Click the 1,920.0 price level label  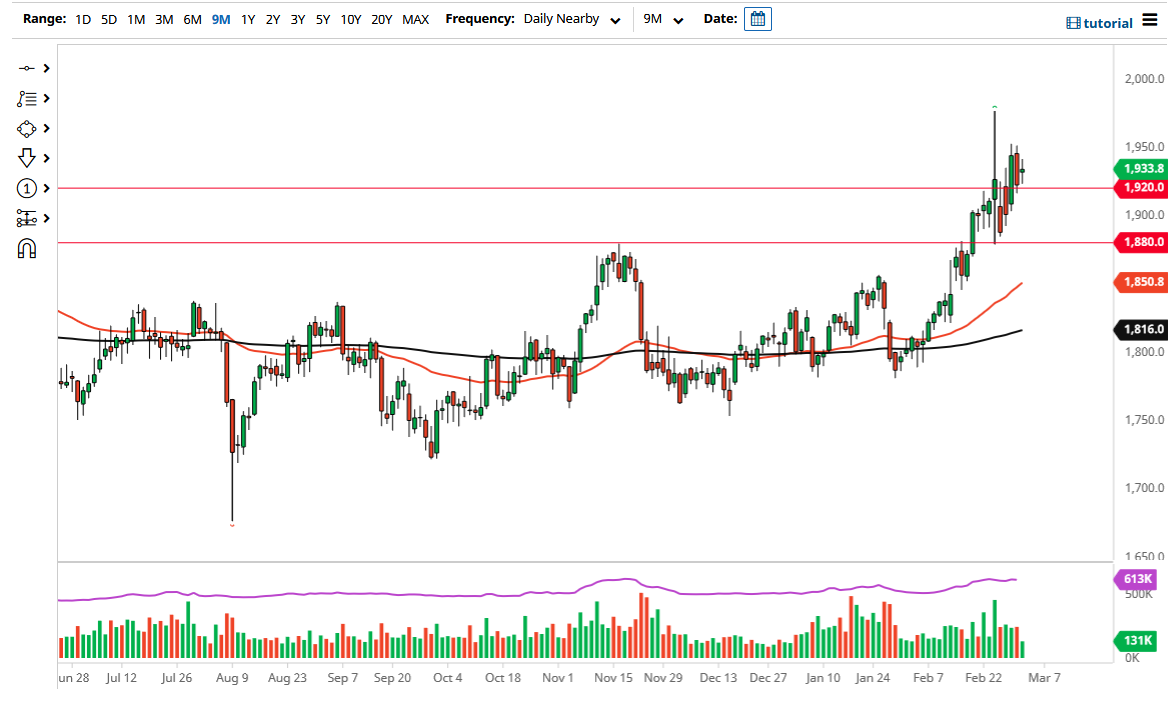point(1140,187)
